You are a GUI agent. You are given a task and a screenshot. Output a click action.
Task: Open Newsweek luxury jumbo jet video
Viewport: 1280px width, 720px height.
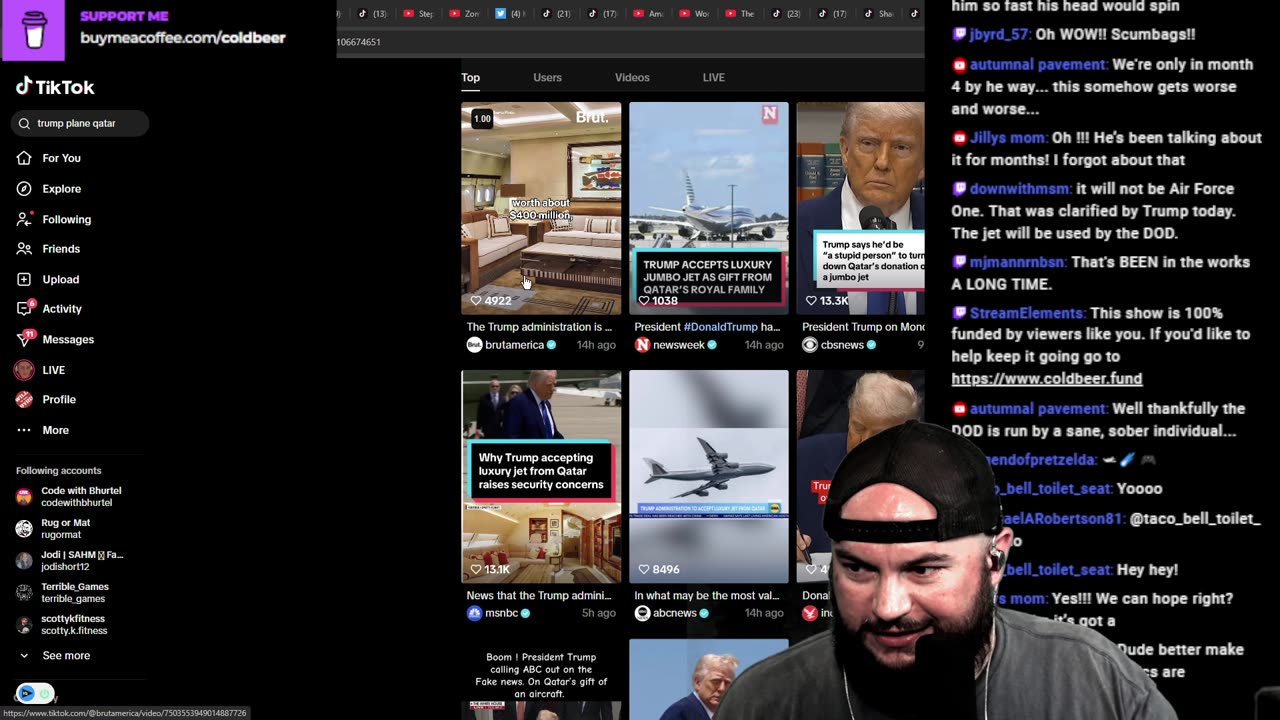click(709, 208)
